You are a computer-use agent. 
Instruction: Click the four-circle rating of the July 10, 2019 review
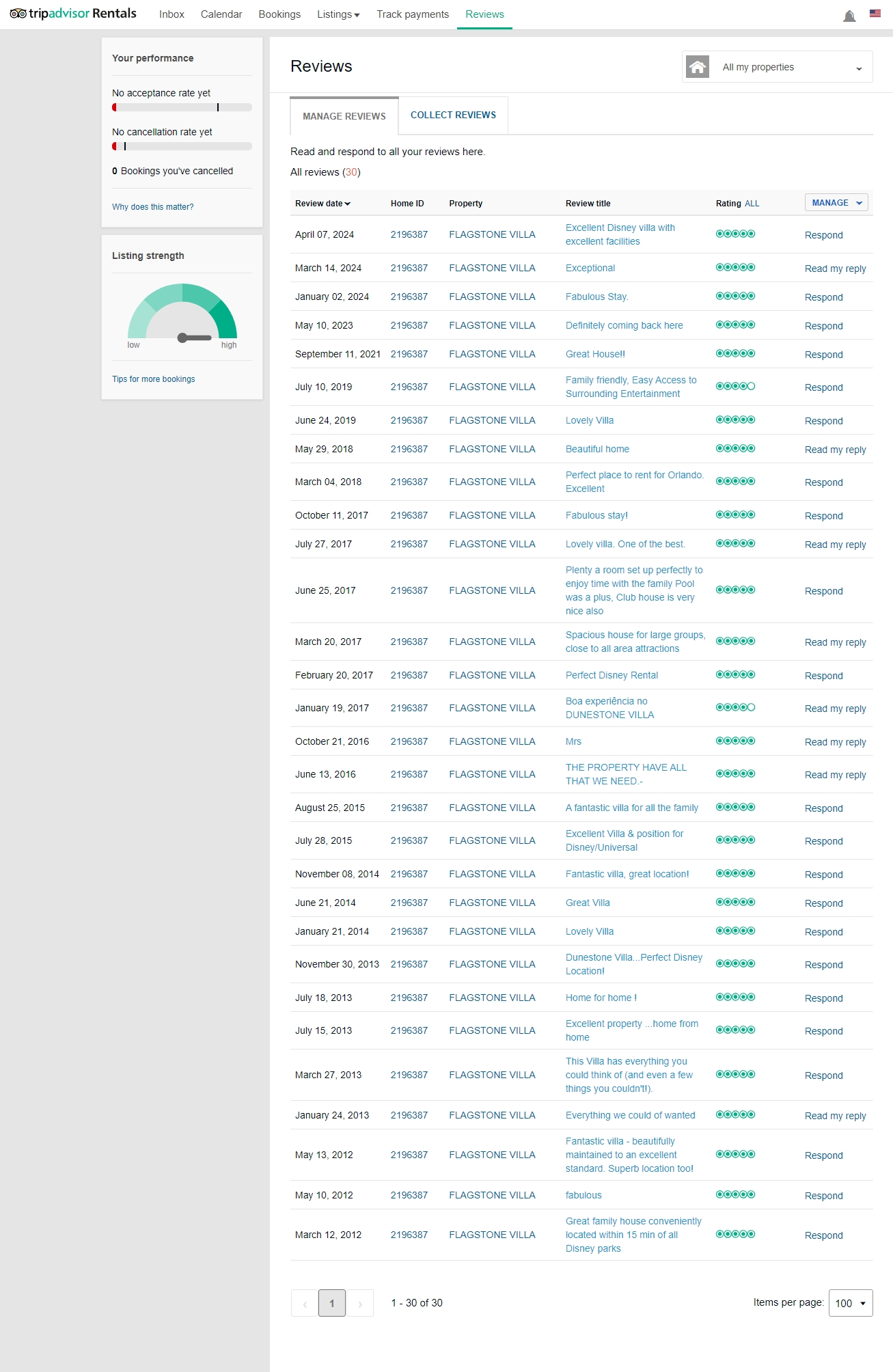tap(735, 387)
